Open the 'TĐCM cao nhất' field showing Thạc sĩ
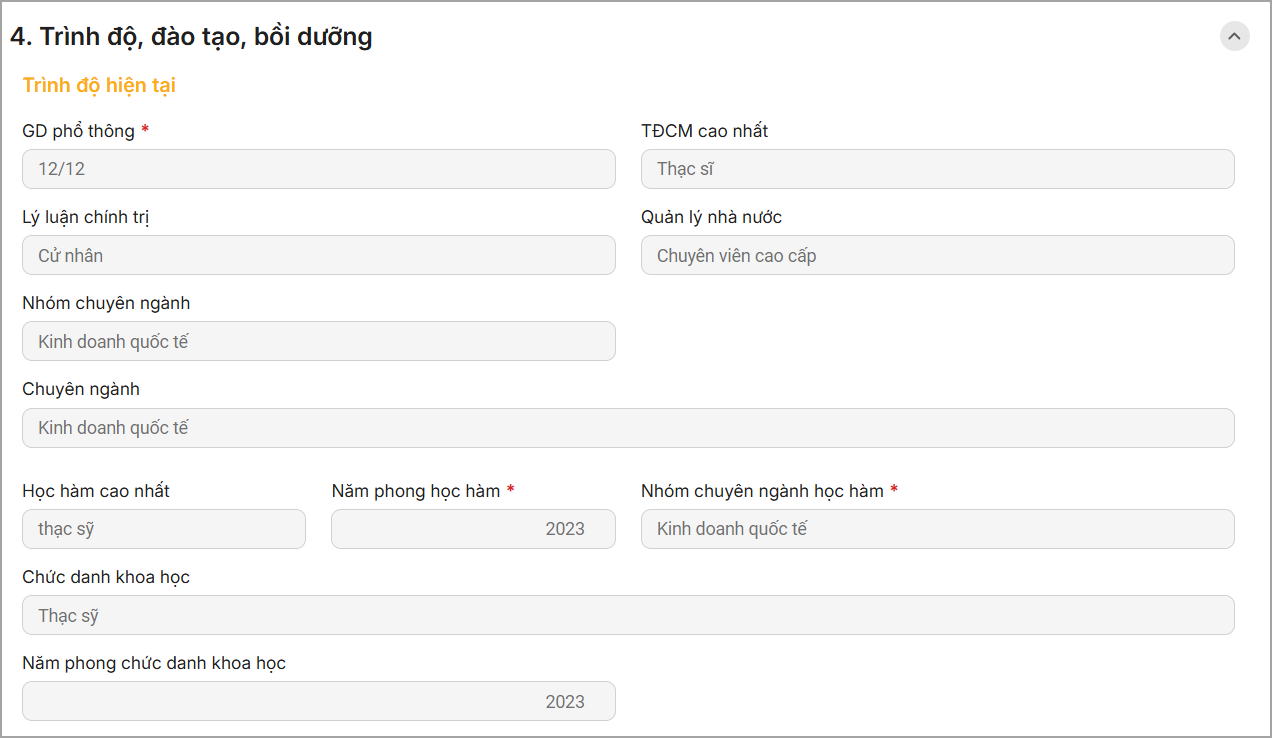 (x=937, y=169)
